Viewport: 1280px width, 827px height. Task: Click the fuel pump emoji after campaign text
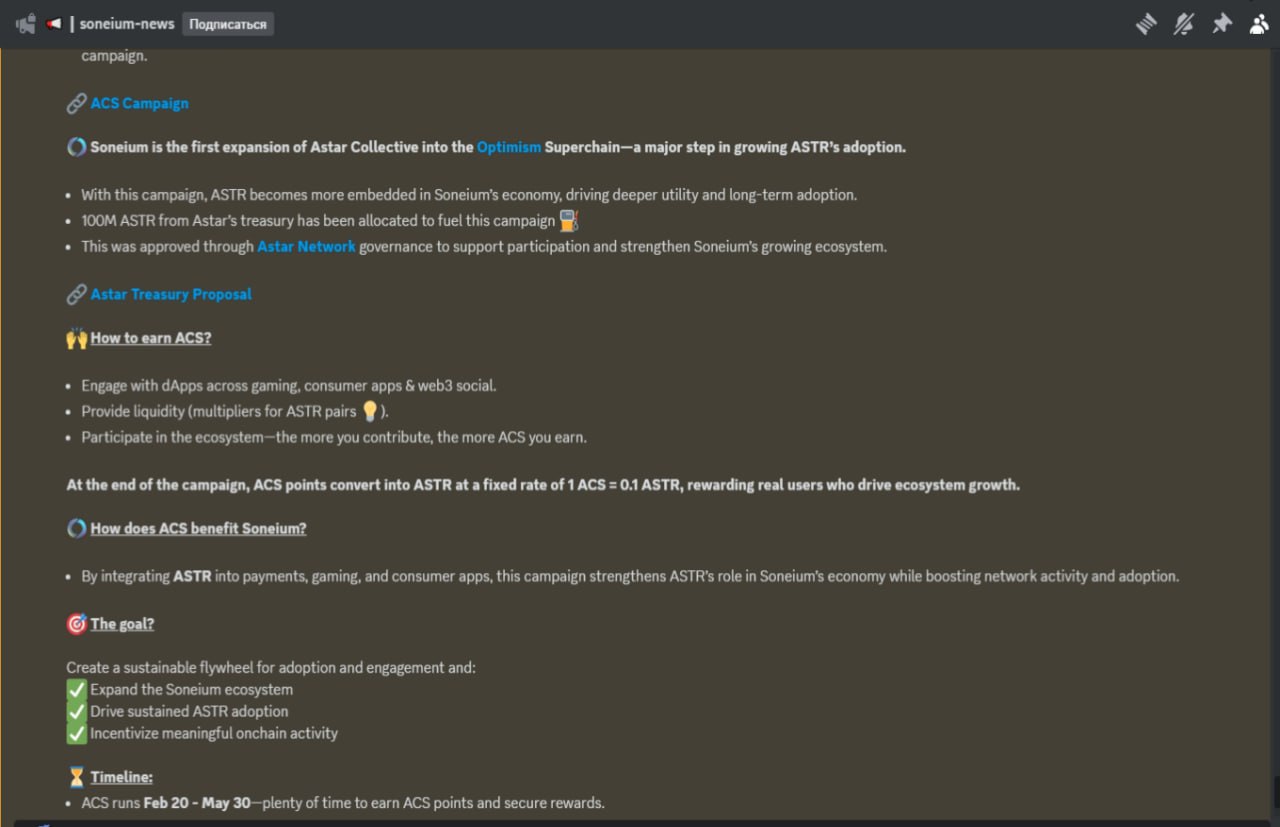[569, 220]
